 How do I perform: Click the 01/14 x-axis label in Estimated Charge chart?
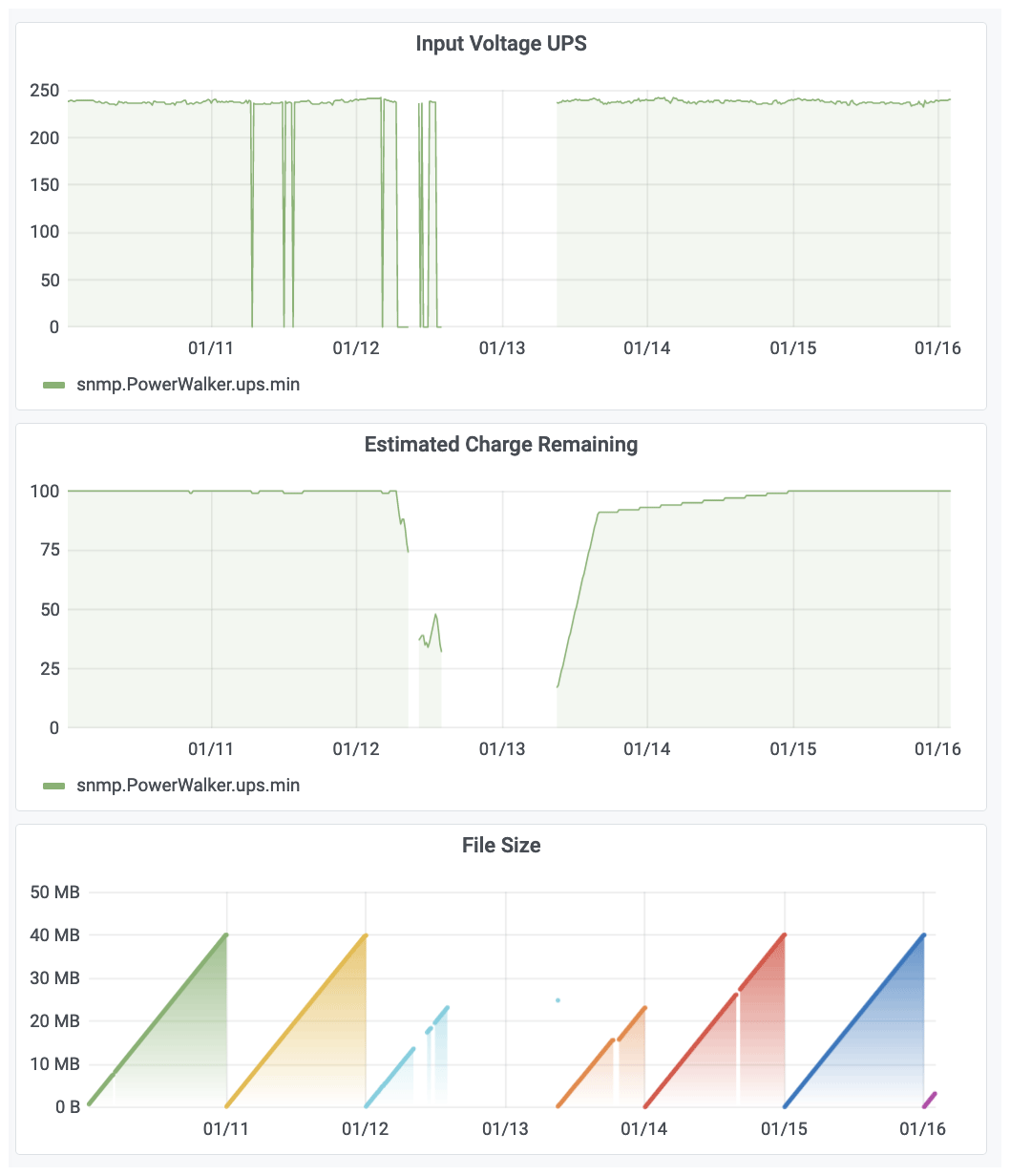pyautogui.click(x=646, y=749)
